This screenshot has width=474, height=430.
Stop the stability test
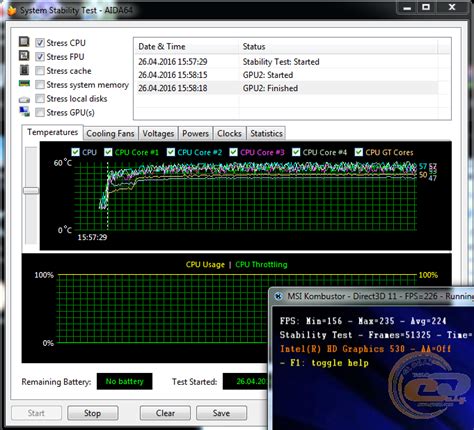(x=93, y=413)
